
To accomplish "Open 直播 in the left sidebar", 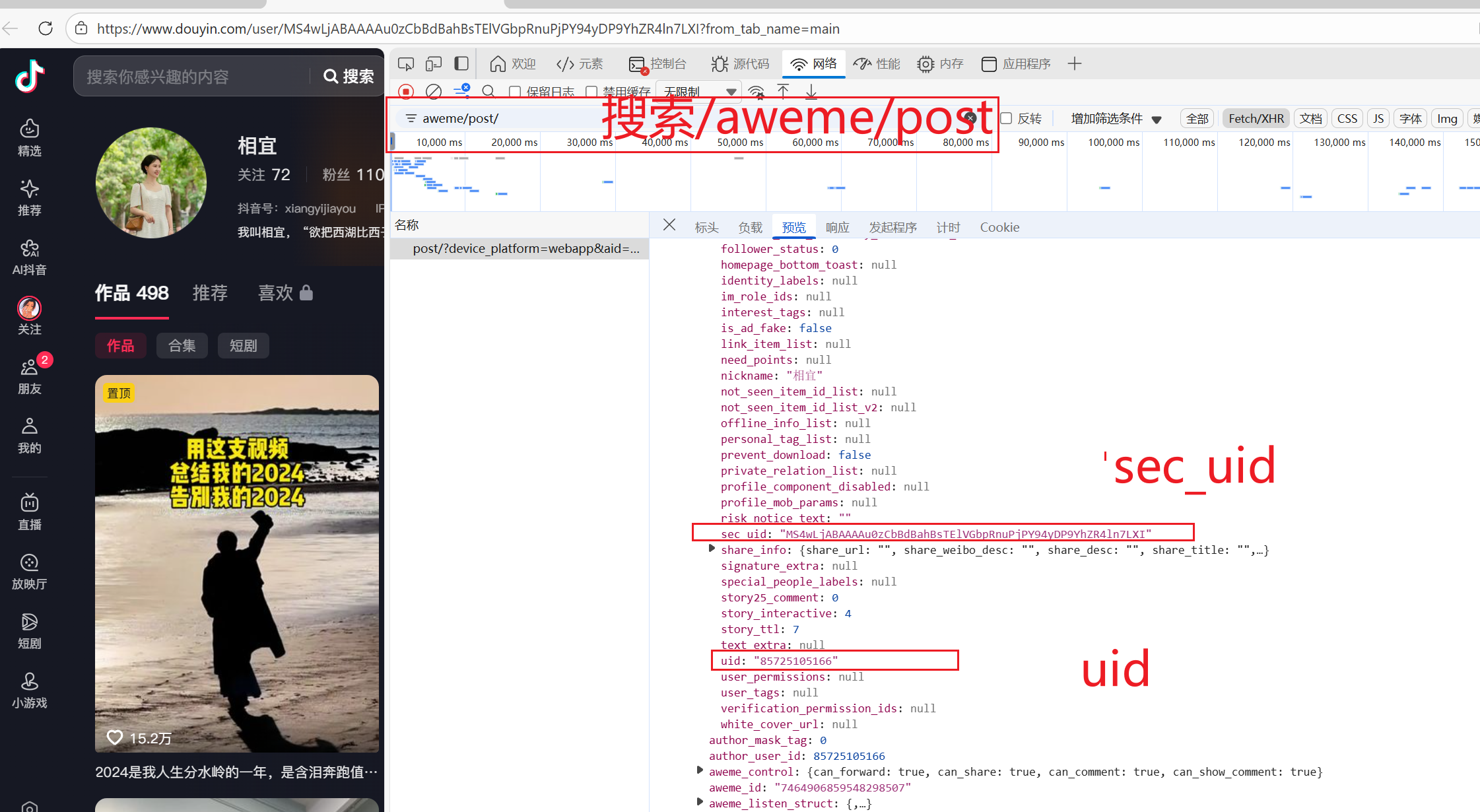I will coord(30,511).
